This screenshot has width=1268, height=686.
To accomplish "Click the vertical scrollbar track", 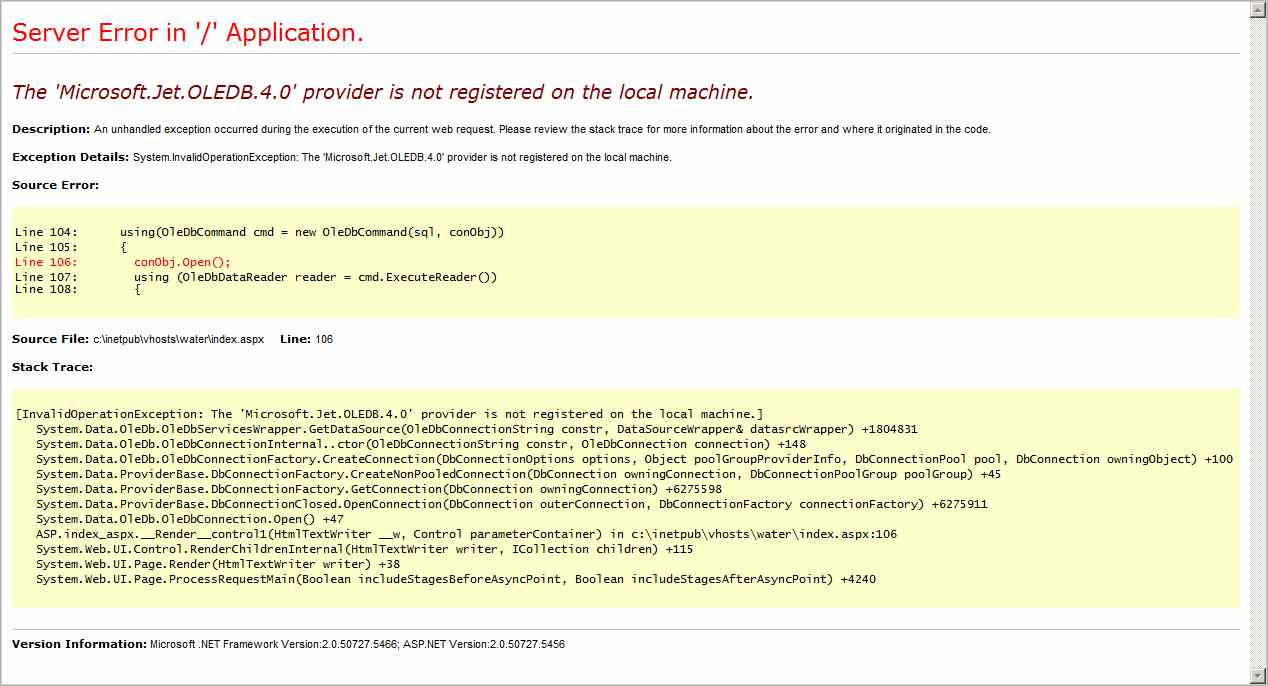I will (x=1257, y=340).
